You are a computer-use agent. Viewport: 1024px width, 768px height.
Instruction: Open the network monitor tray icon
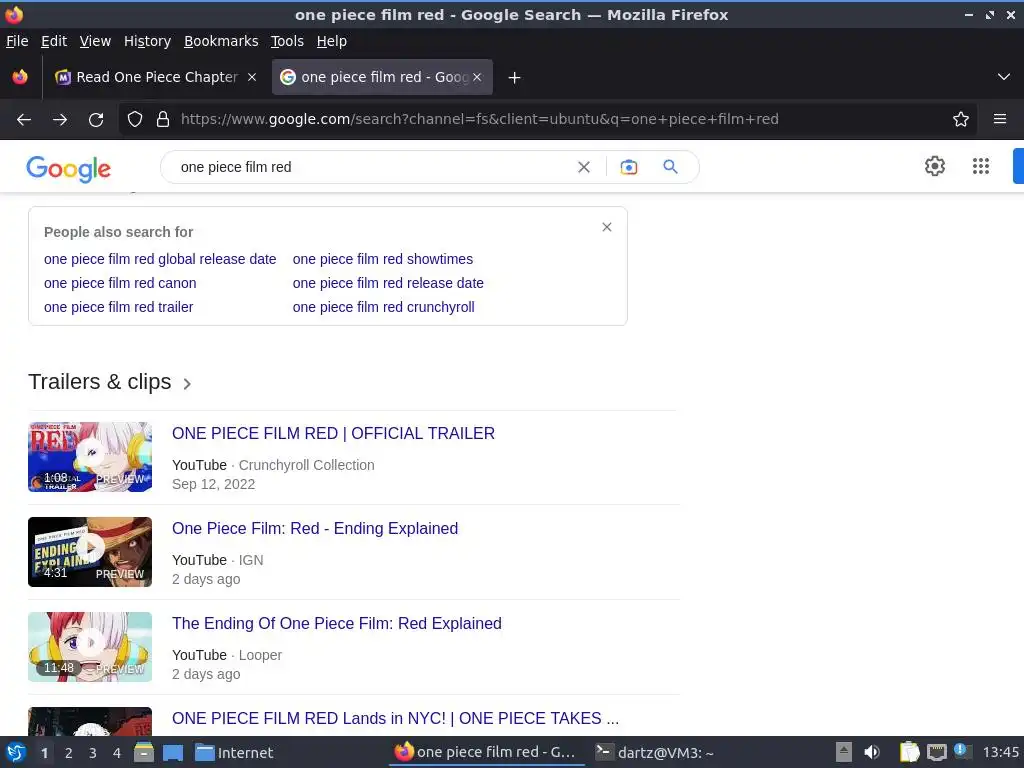point(936,753)
